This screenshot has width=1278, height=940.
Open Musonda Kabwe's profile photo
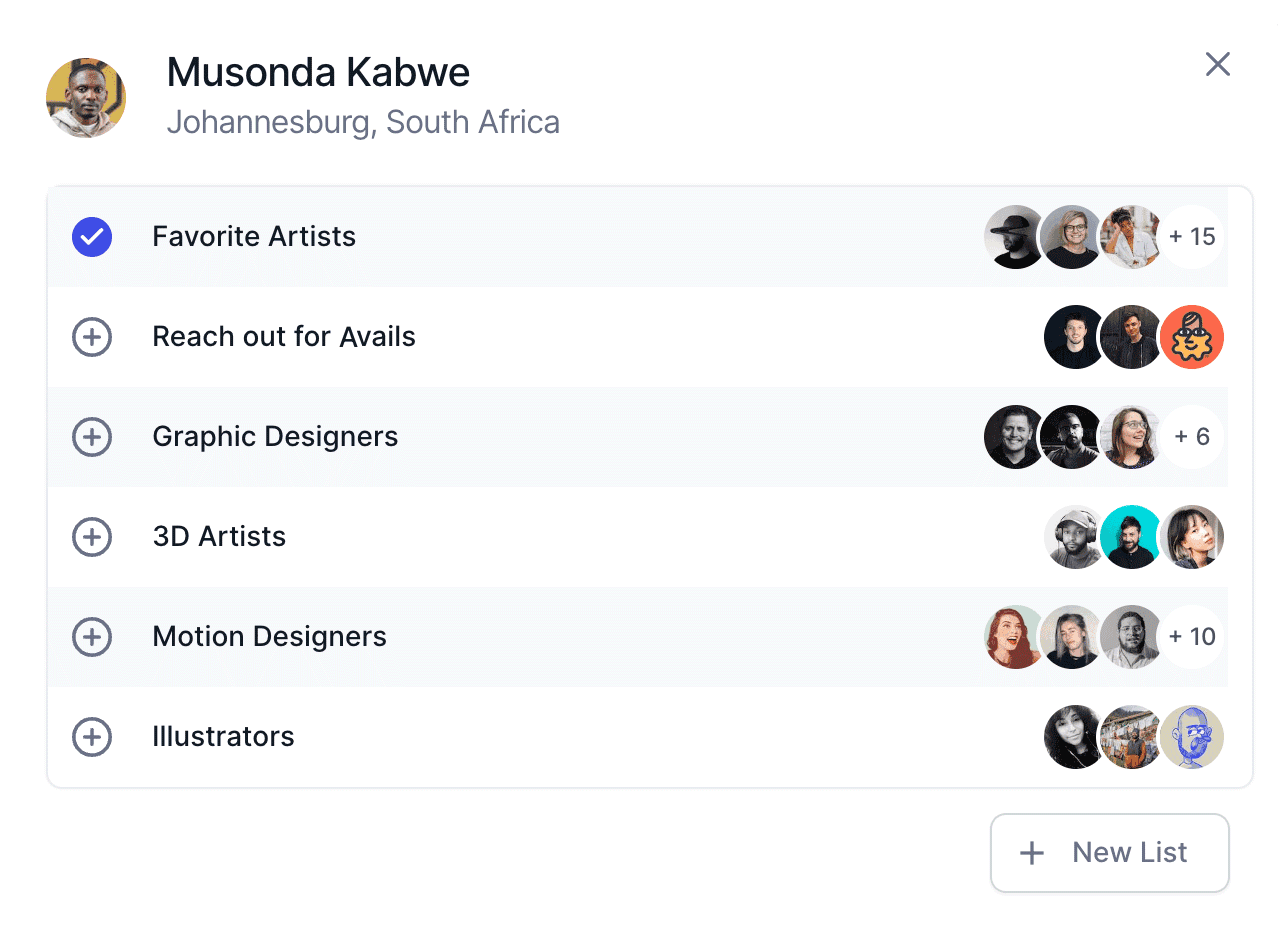coord(86,98)
